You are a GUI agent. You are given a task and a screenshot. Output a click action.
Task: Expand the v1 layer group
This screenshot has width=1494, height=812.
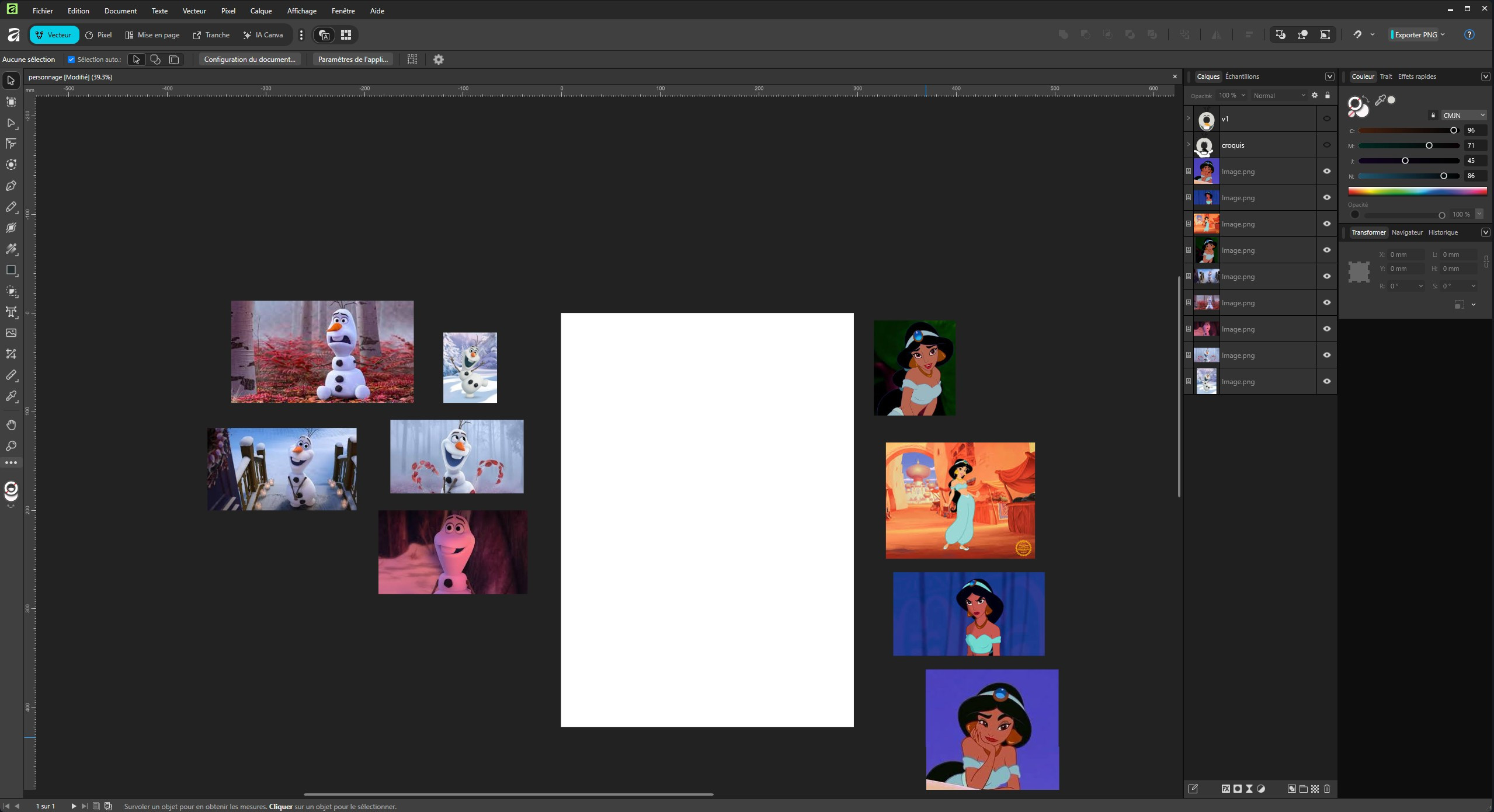(x=1189, y=119)
